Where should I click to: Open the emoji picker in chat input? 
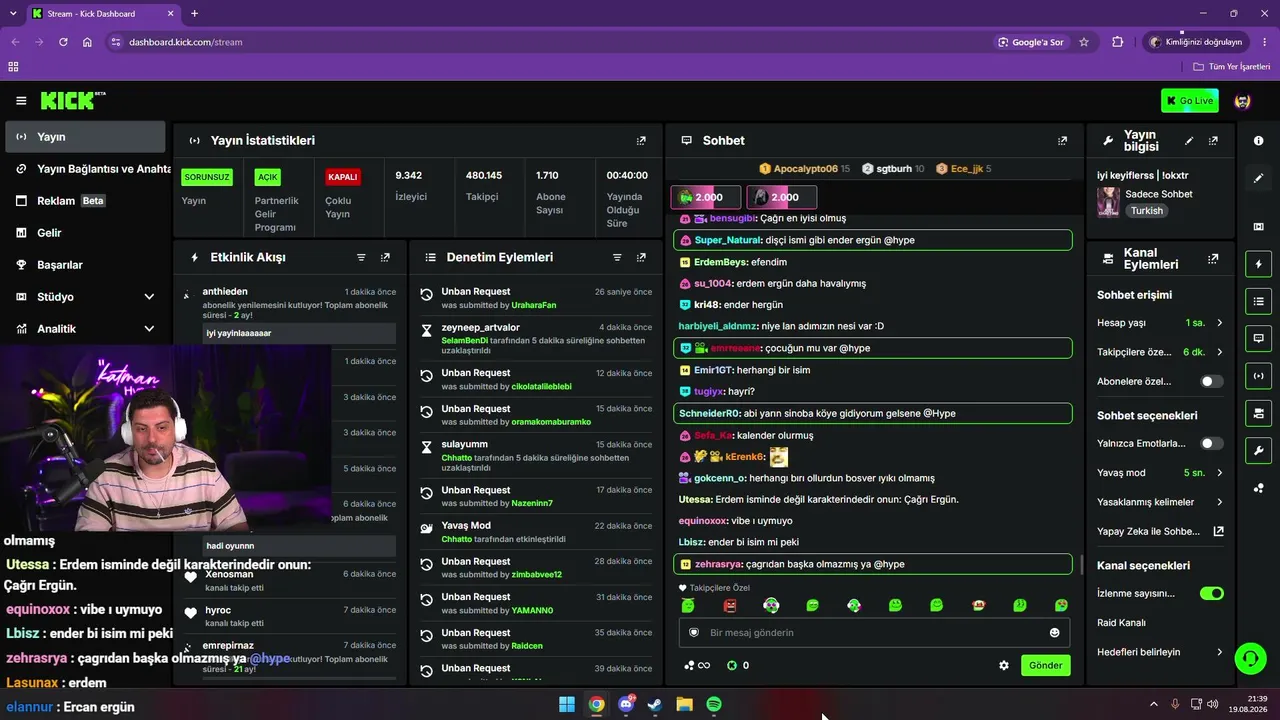pyautogui.click(x=1054, y=633)
